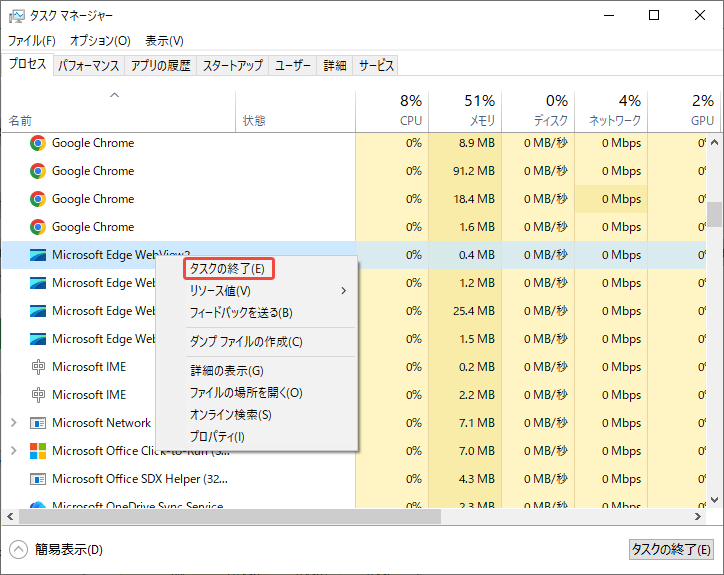Image resolution: width=724 pixels, height=575 pixels.
Task: Click the sort arrow above the 名前 column
Action: (115, 95)
